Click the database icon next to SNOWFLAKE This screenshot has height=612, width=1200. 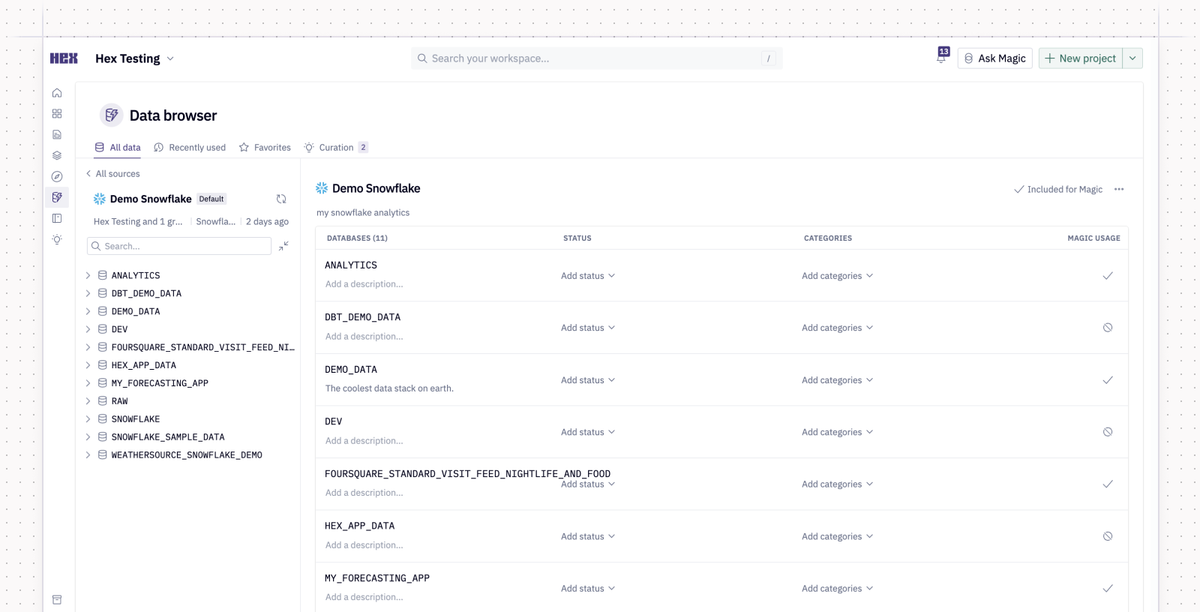click(102, 419)
